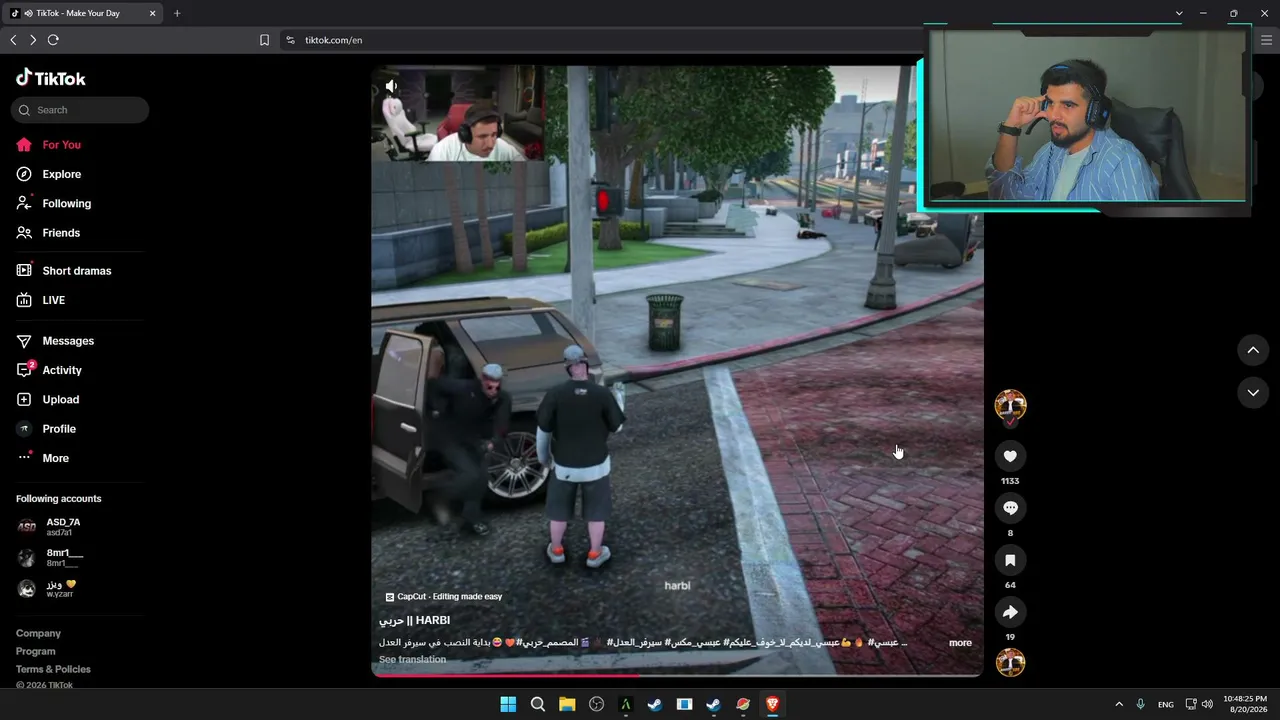The width and height of the screenshot is (1280, 720).
Task: Open the HARBI creator name link
Action: [414, 621]
